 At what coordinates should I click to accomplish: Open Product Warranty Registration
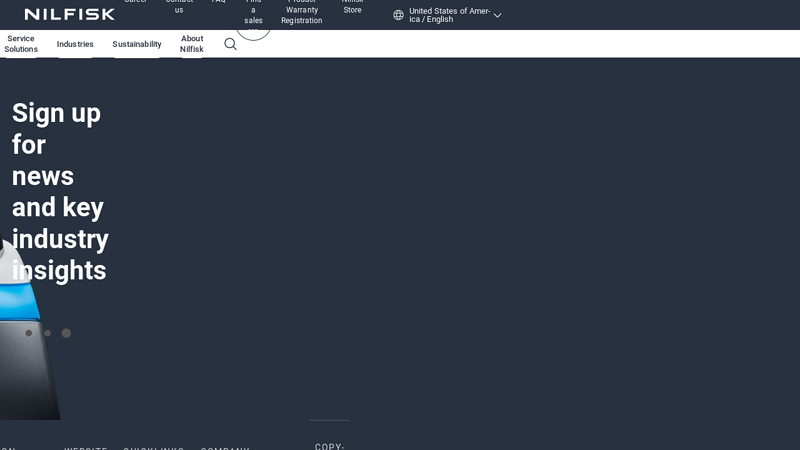coord(301,12)
